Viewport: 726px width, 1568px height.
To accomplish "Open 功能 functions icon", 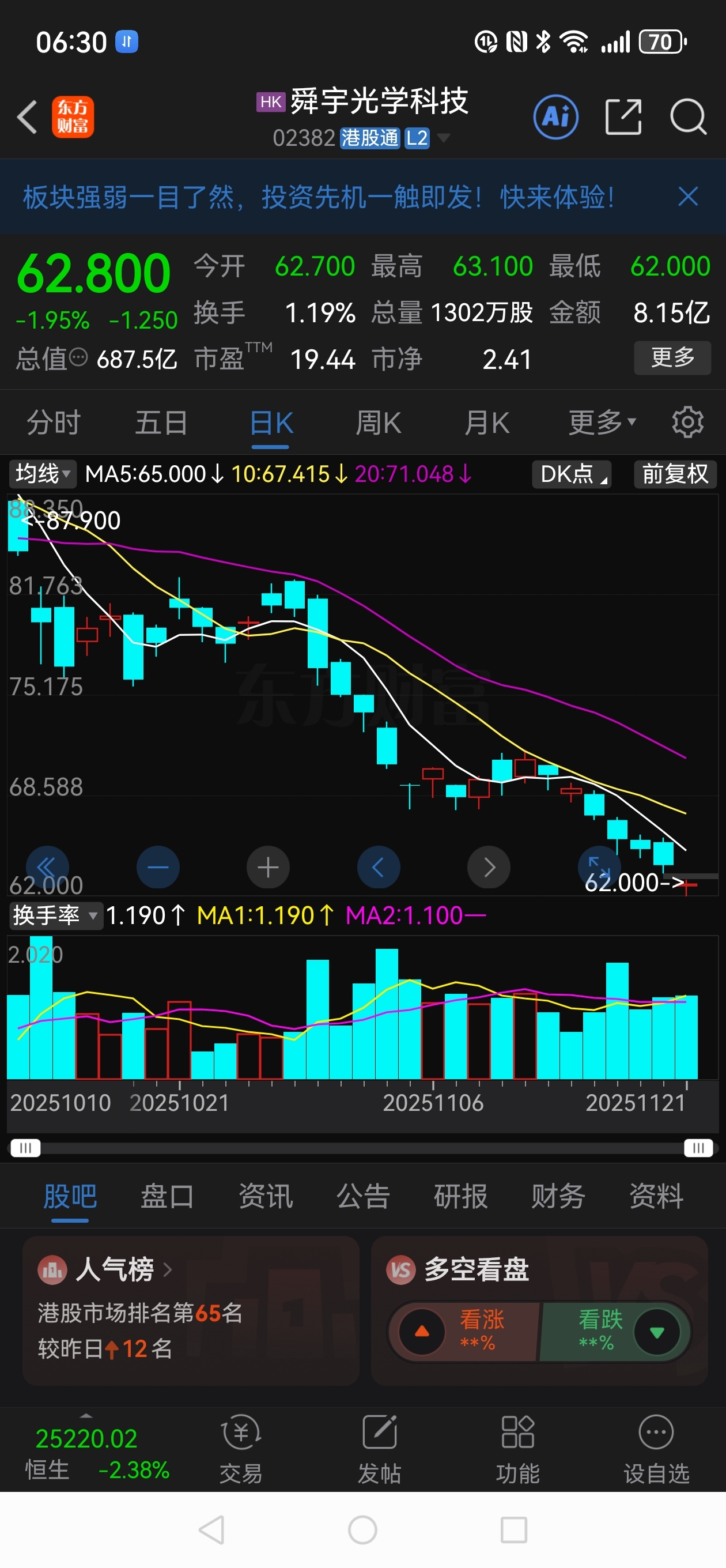I will point(518,1433).
